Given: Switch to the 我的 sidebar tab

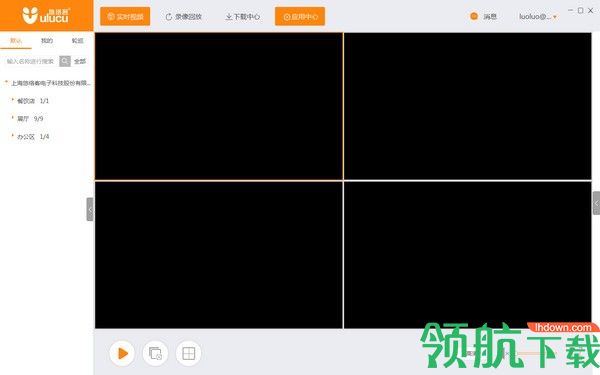Looking at the screenshot, I should (x=47, y=41).
